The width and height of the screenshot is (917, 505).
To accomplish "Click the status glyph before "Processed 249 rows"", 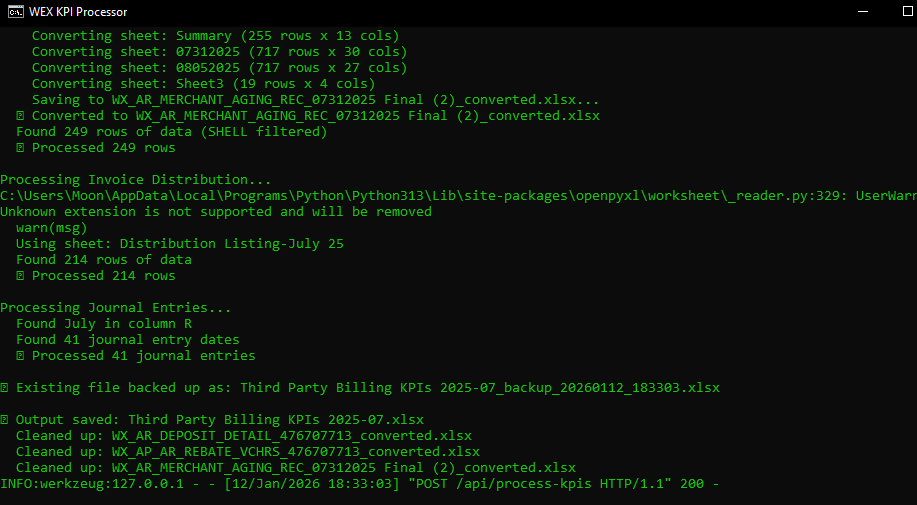I will tap(20, 148).
